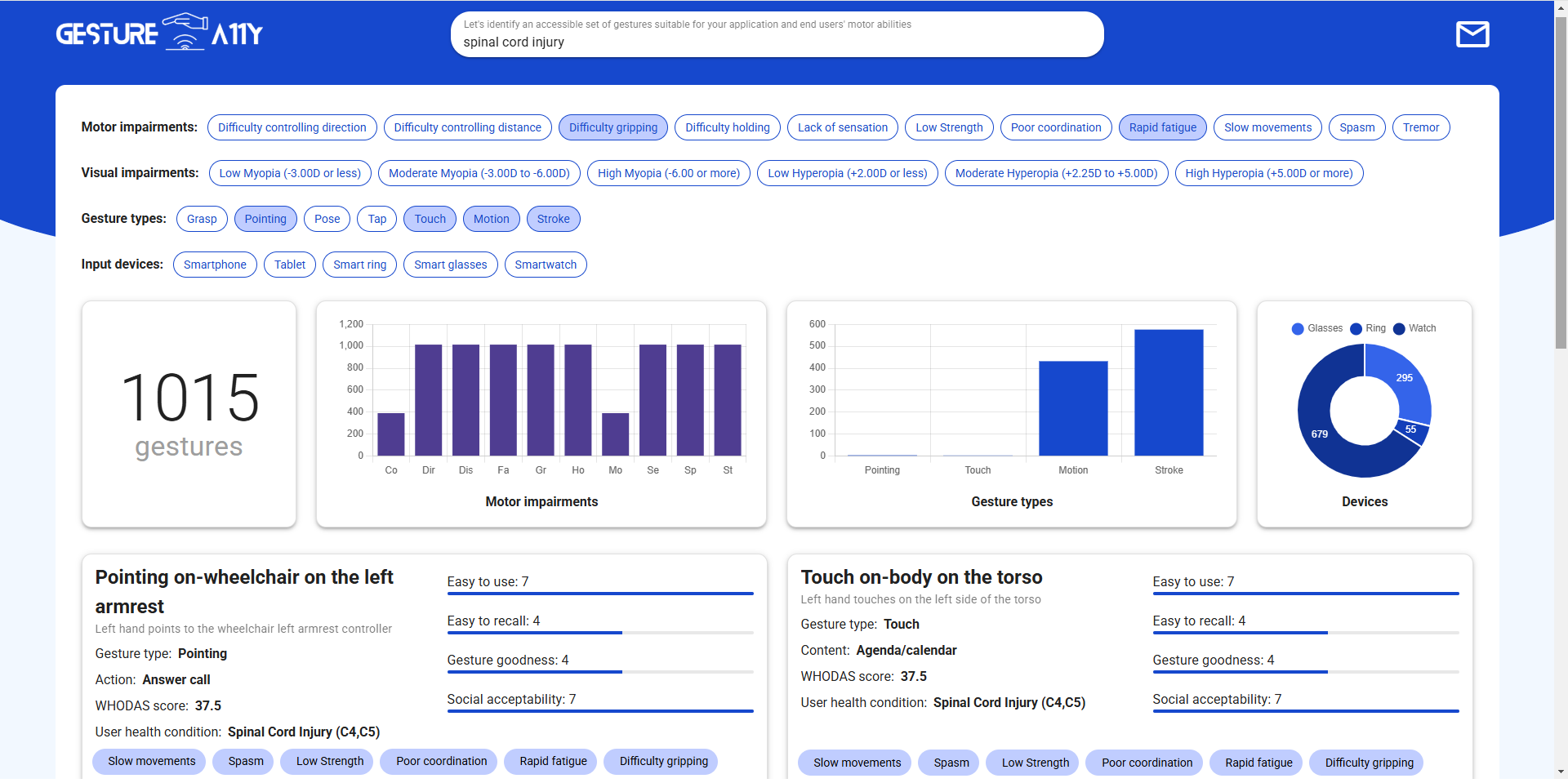Select the Lack of sensation chip
The image size is (1568, 783).
click(x=843, y=127)
